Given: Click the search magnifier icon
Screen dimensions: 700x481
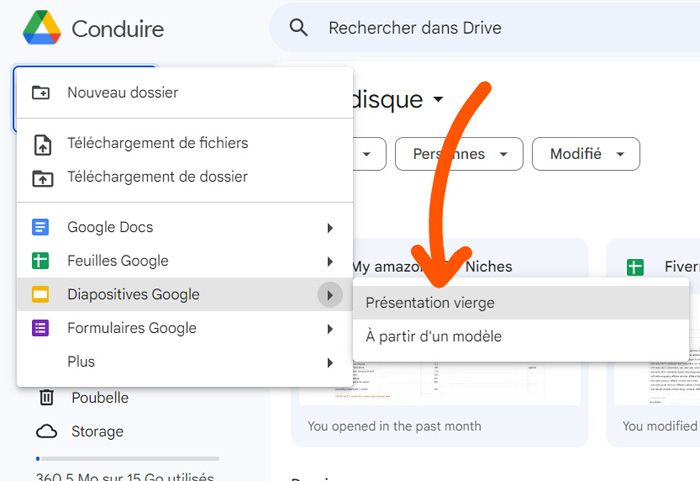Looking at the screenshot, I should pyautogui.click(x=298, y=28).
